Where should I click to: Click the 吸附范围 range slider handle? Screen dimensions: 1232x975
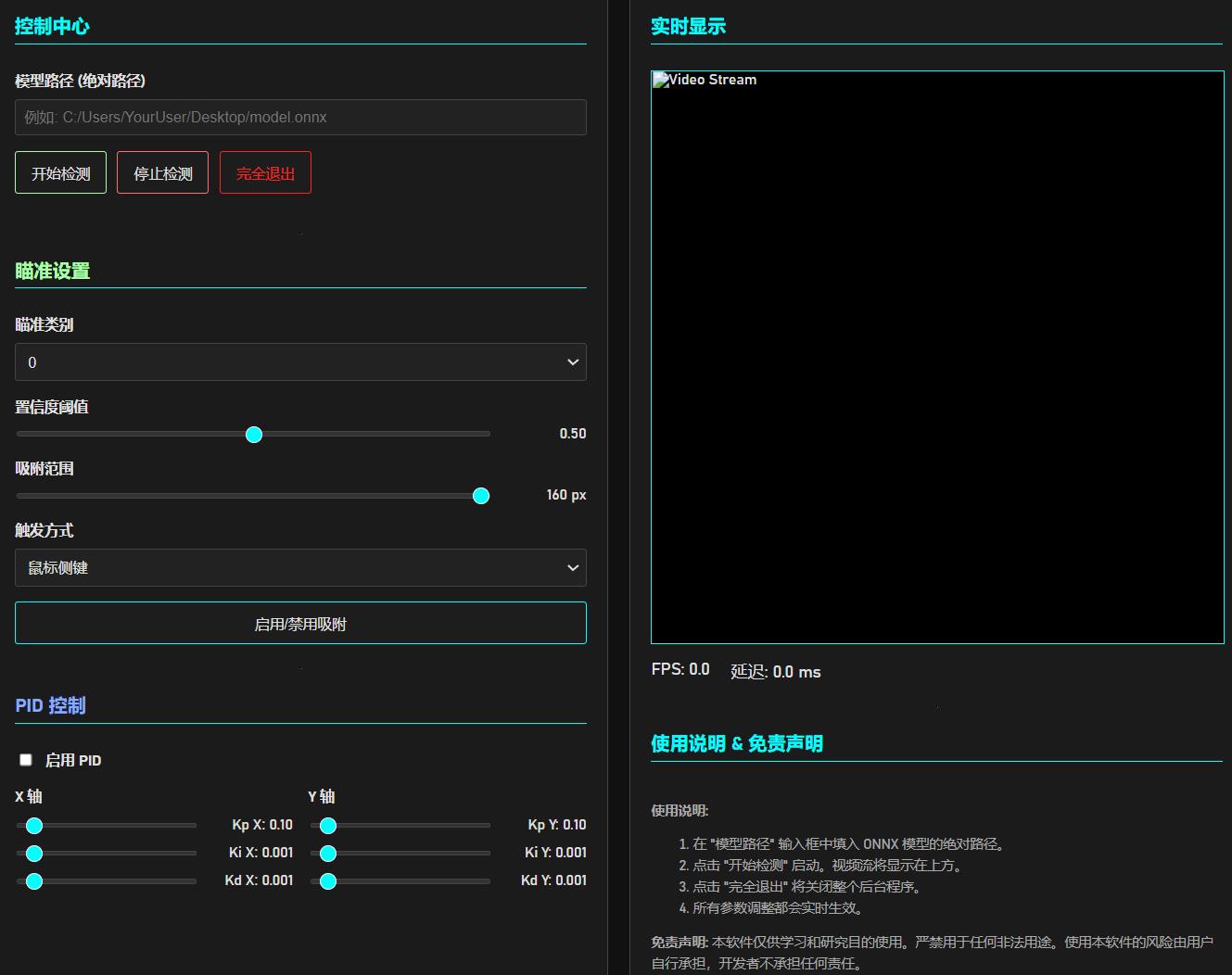[x=481, y=496]
